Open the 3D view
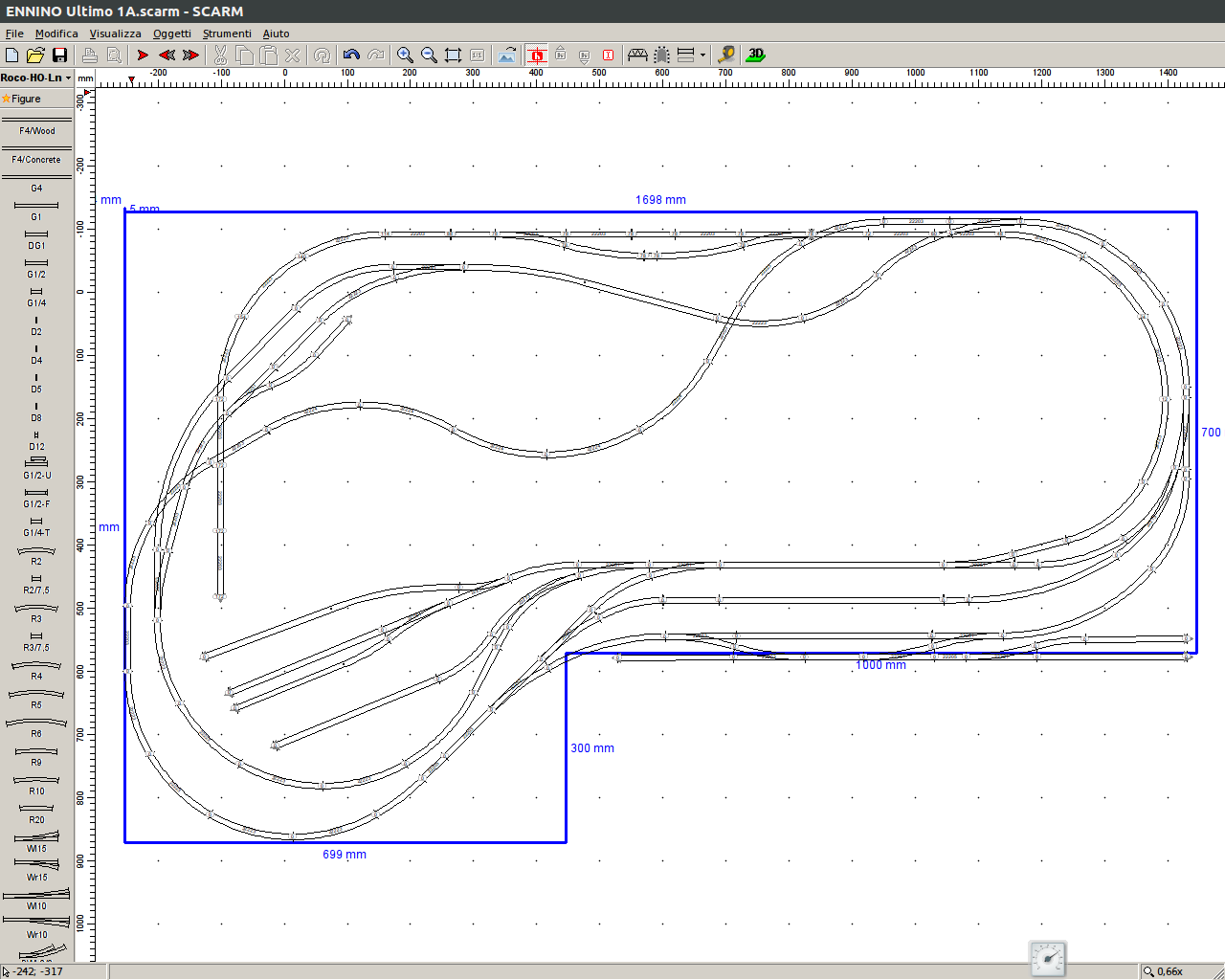 point(756,56)
